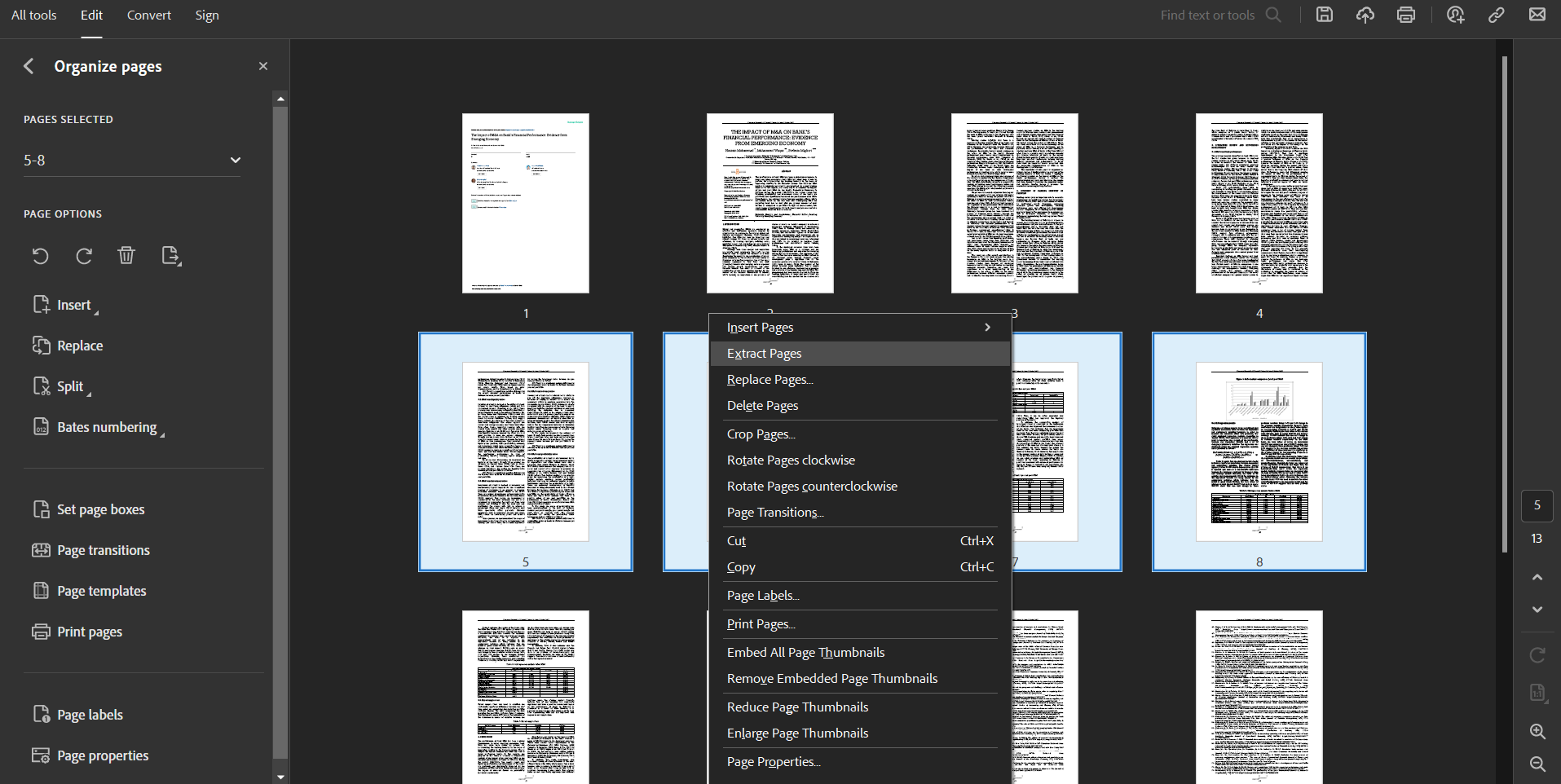The image size is (1561, 784).
Task: Switch to the Convert tab
Action: pos(149,15)
